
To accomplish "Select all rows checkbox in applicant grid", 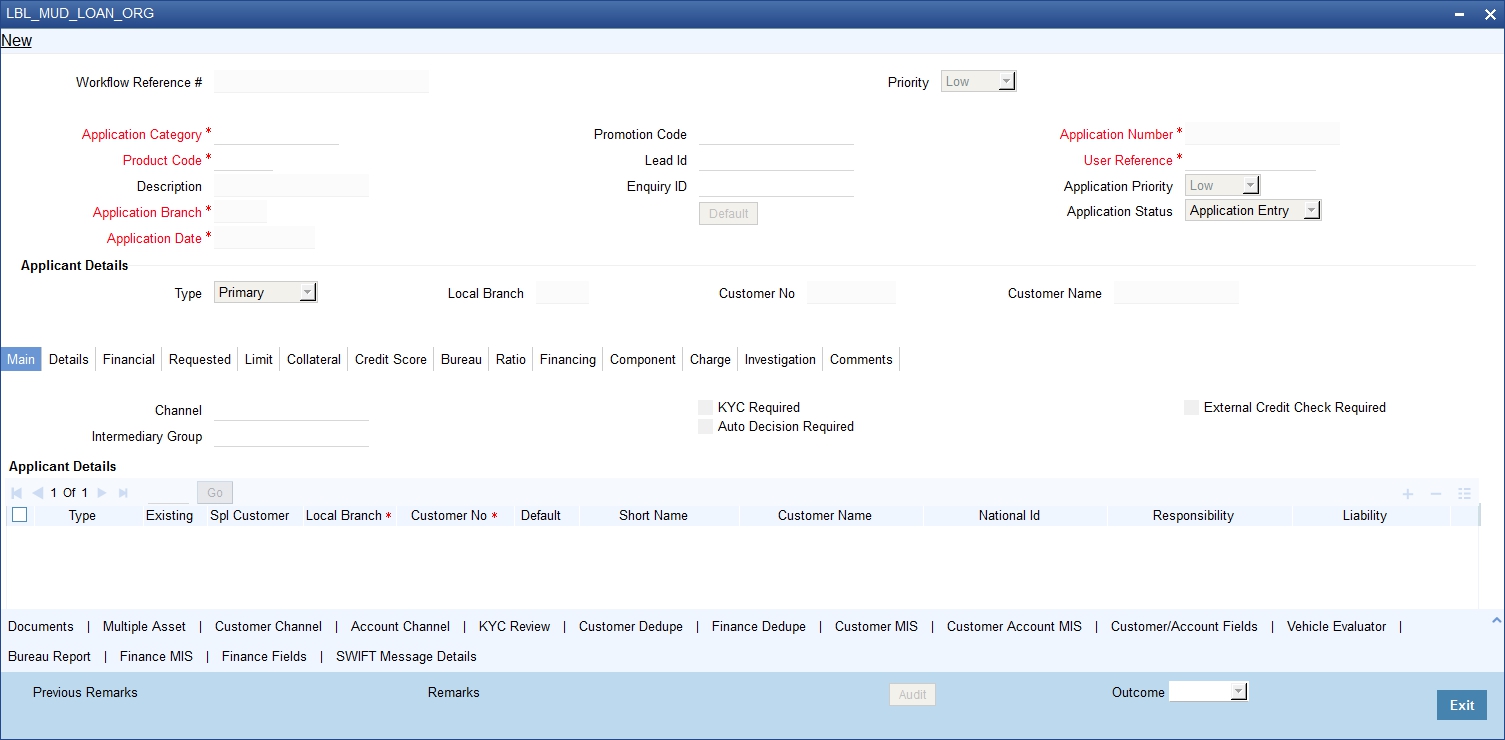I will point(19,515).
